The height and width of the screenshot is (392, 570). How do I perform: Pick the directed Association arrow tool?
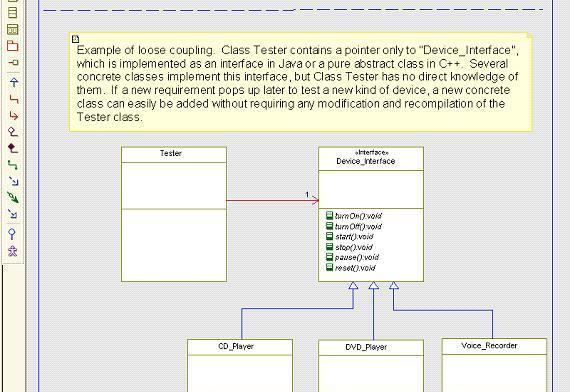[14, 116]
